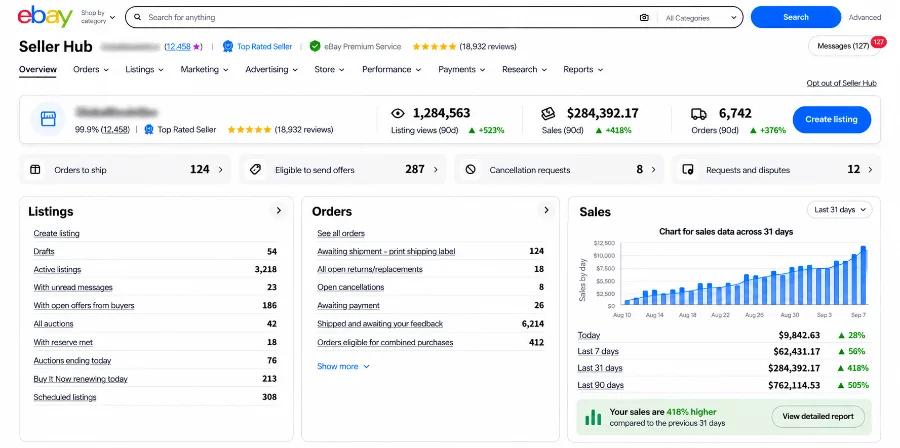
Task: Click the box icon in Orders to ship
Action: [36, 170]
